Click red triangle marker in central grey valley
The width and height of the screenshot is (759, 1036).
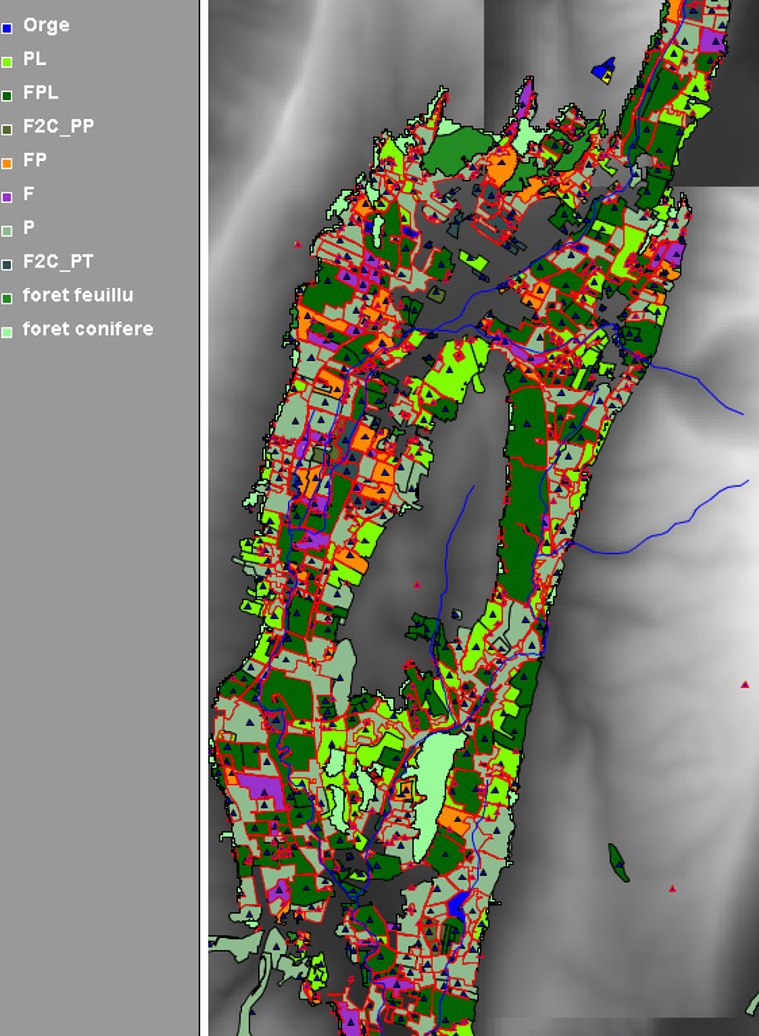pos(417,585)
